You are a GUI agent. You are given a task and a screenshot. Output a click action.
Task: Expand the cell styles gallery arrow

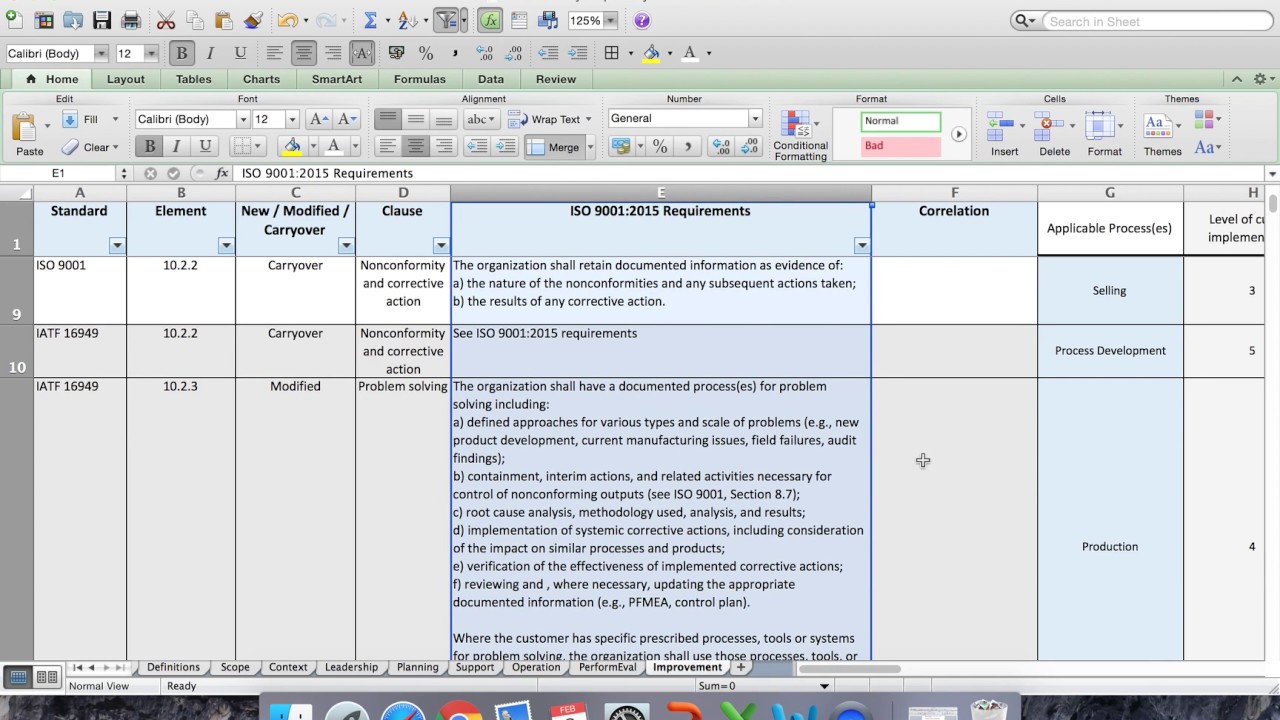coord(959,134)
